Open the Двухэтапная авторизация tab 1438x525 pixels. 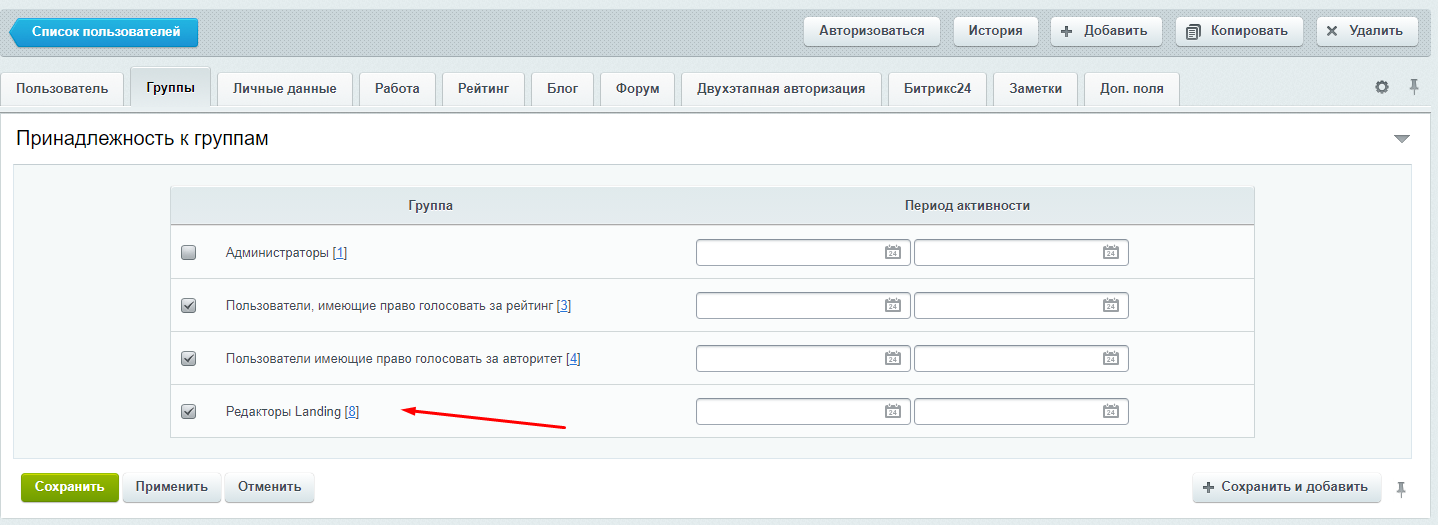[781, 89]
